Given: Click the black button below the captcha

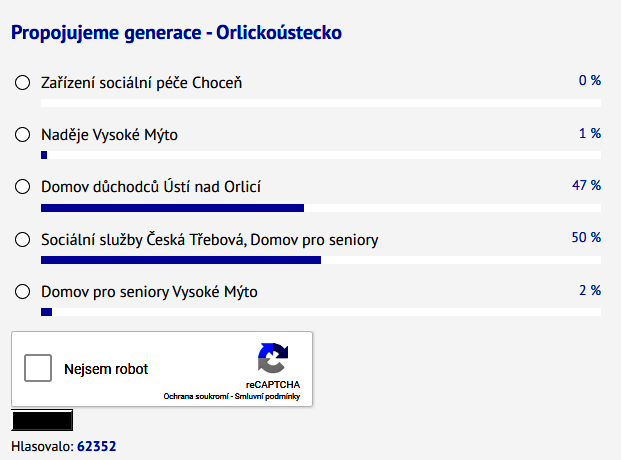Looking at the screenshot, I should click(x=42, y=420).
